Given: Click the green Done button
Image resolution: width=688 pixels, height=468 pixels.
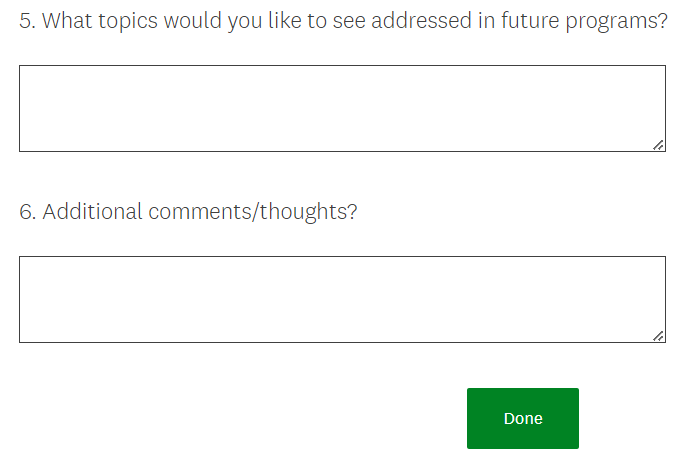Looking at the screenshot, I should coord(522,418).
